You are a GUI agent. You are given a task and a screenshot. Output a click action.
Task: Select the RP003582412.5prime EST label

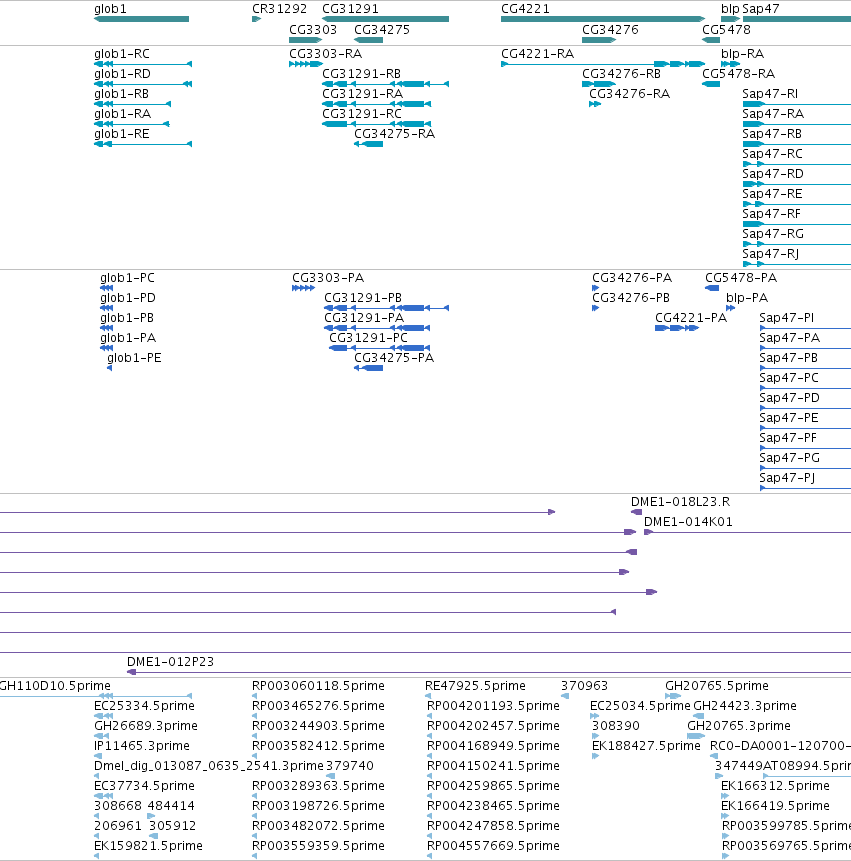point(318,746)
